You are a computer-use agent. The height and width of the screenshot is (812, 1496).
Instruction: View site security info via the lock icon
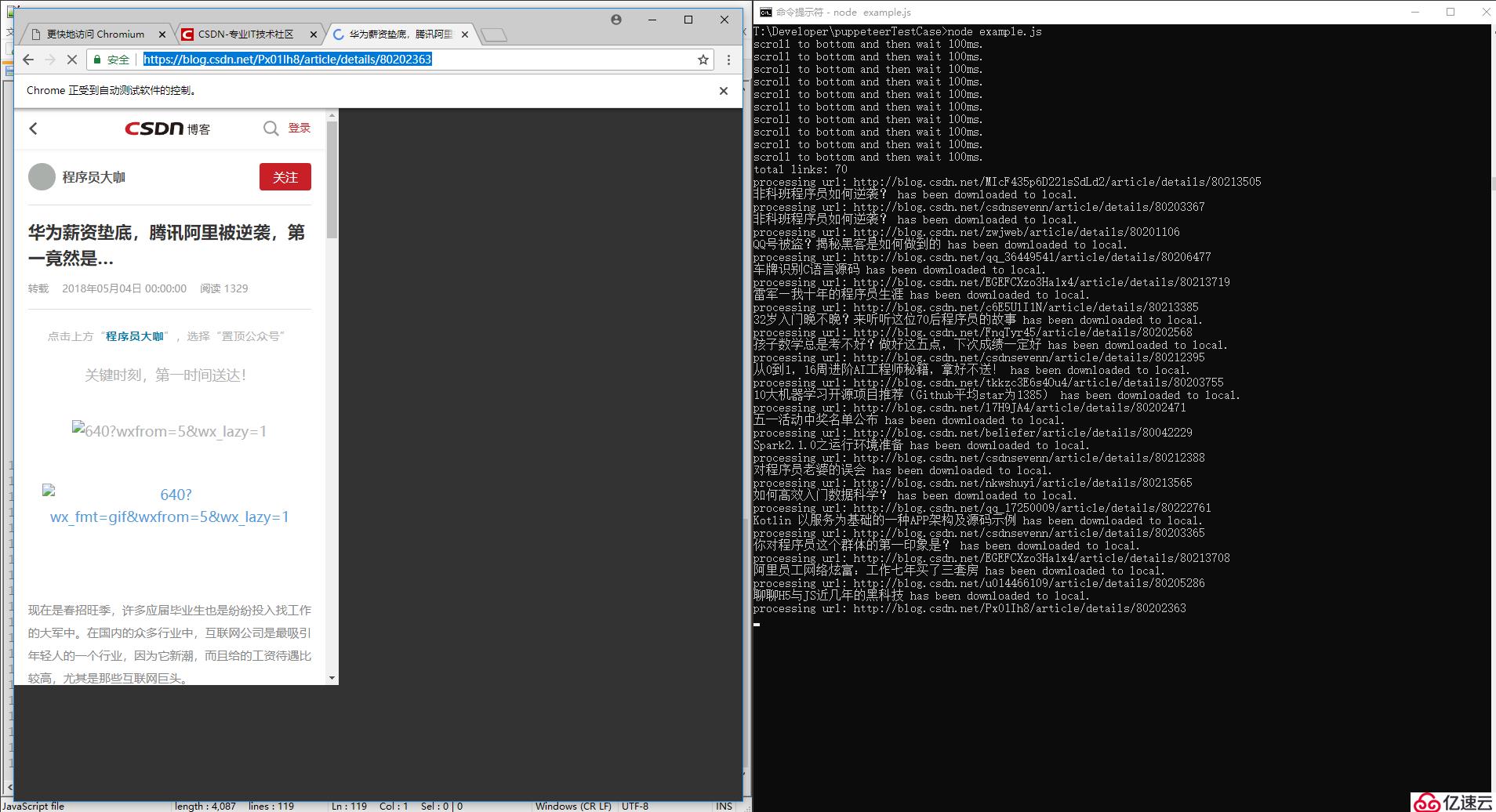(97, 60)
